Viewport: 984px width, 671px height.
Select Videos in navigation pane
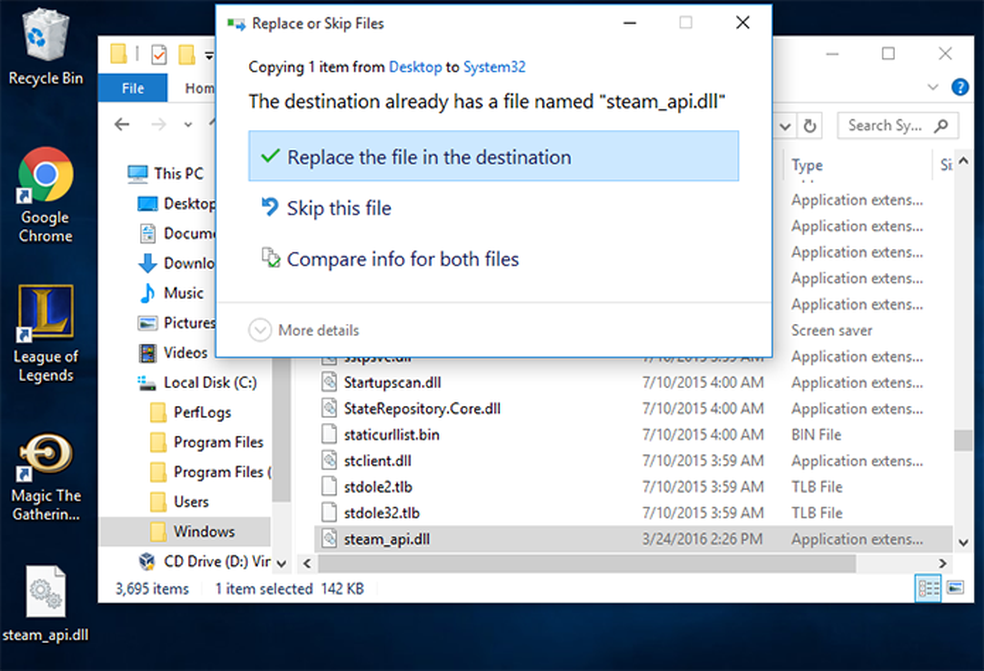point(173,353)
